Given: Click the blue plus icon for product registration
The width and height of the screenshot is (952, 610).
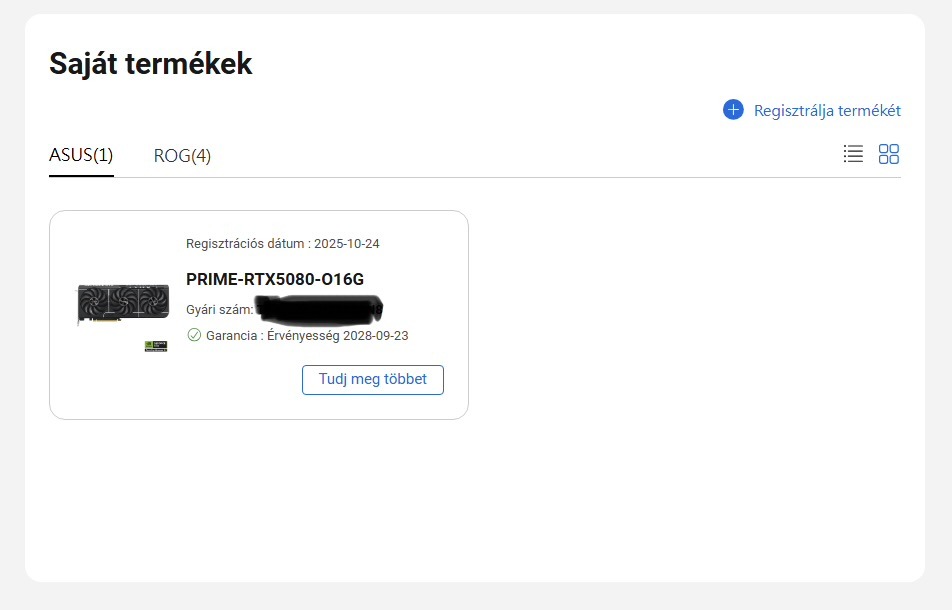Looking at the screenshot, I should [x=733, y=110].
